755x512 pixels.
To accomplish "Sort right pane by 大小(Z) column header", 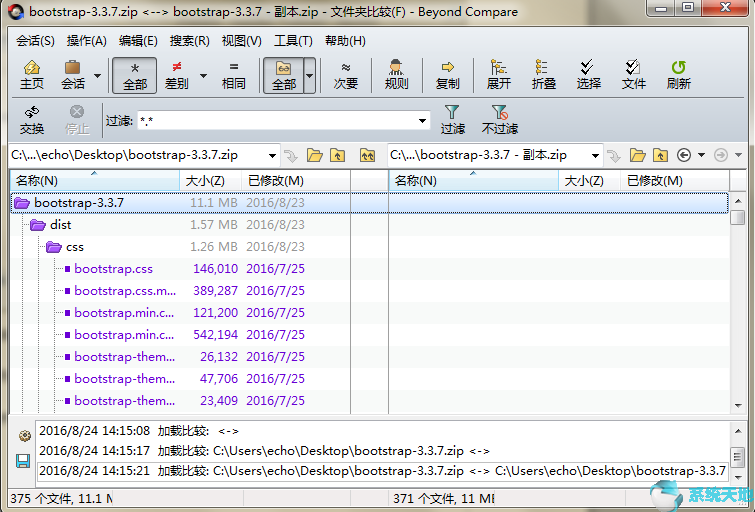I will [589, 181].
